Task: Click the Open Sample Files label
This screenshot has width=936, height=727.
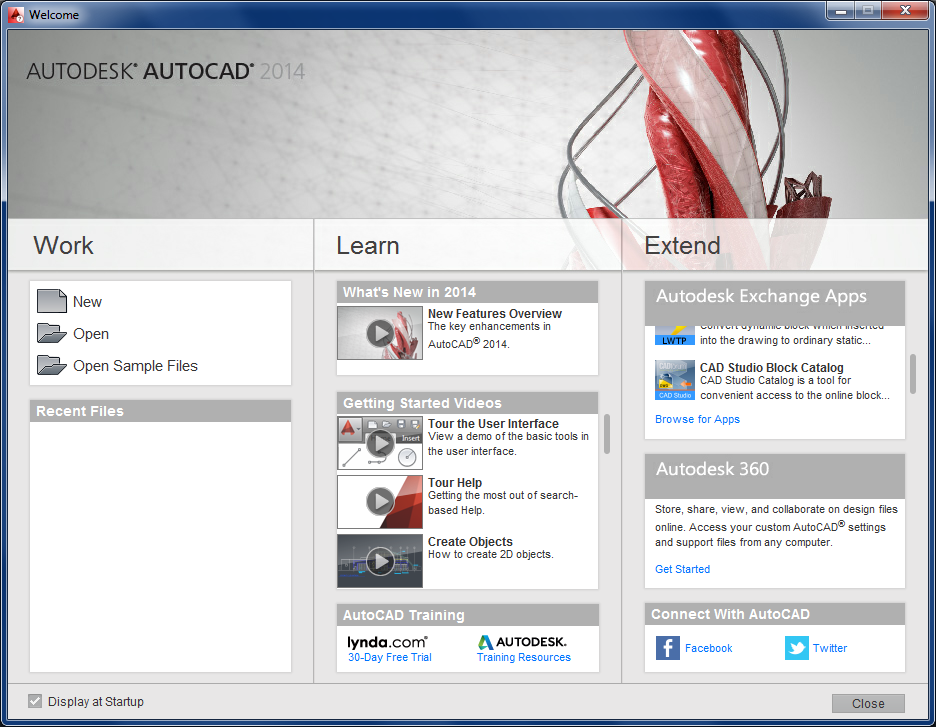Action: point(136,366)
